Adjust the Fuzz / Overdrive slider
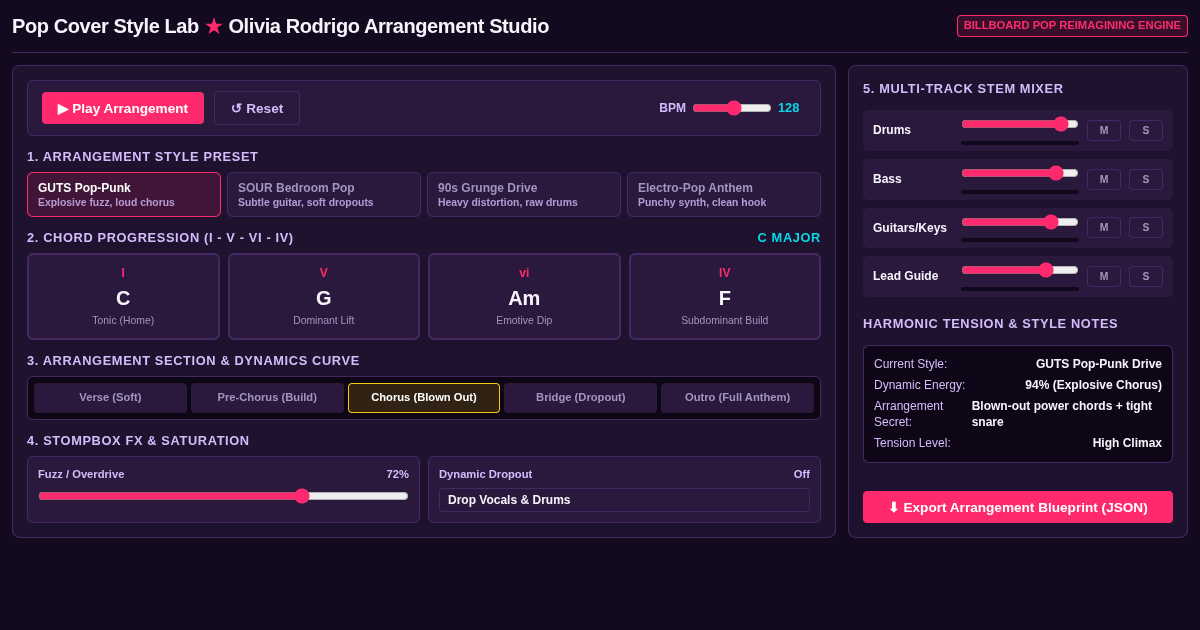Image resolution: width=1200 pixels, height=630 pixels. (x=223, y=496)
